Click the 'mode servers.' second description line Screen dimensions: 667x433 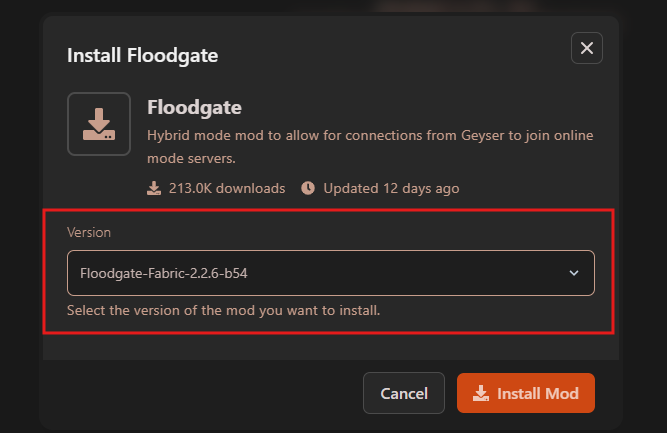(x=191, y=158)
